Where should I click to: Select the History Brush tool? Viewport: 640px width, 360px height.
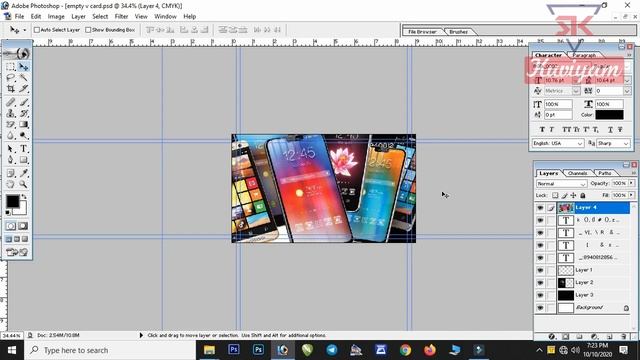24,113
